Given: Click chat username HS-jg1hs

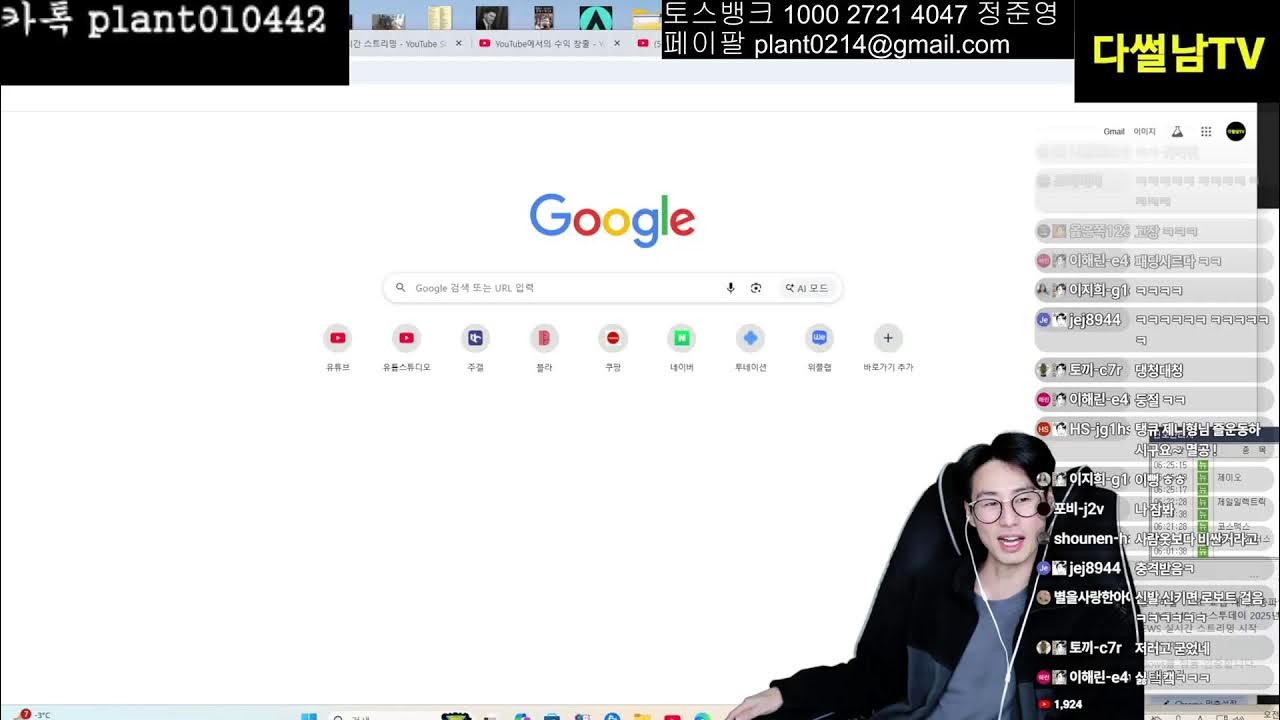Looking at the screenshot, I should pos(1100,429).
